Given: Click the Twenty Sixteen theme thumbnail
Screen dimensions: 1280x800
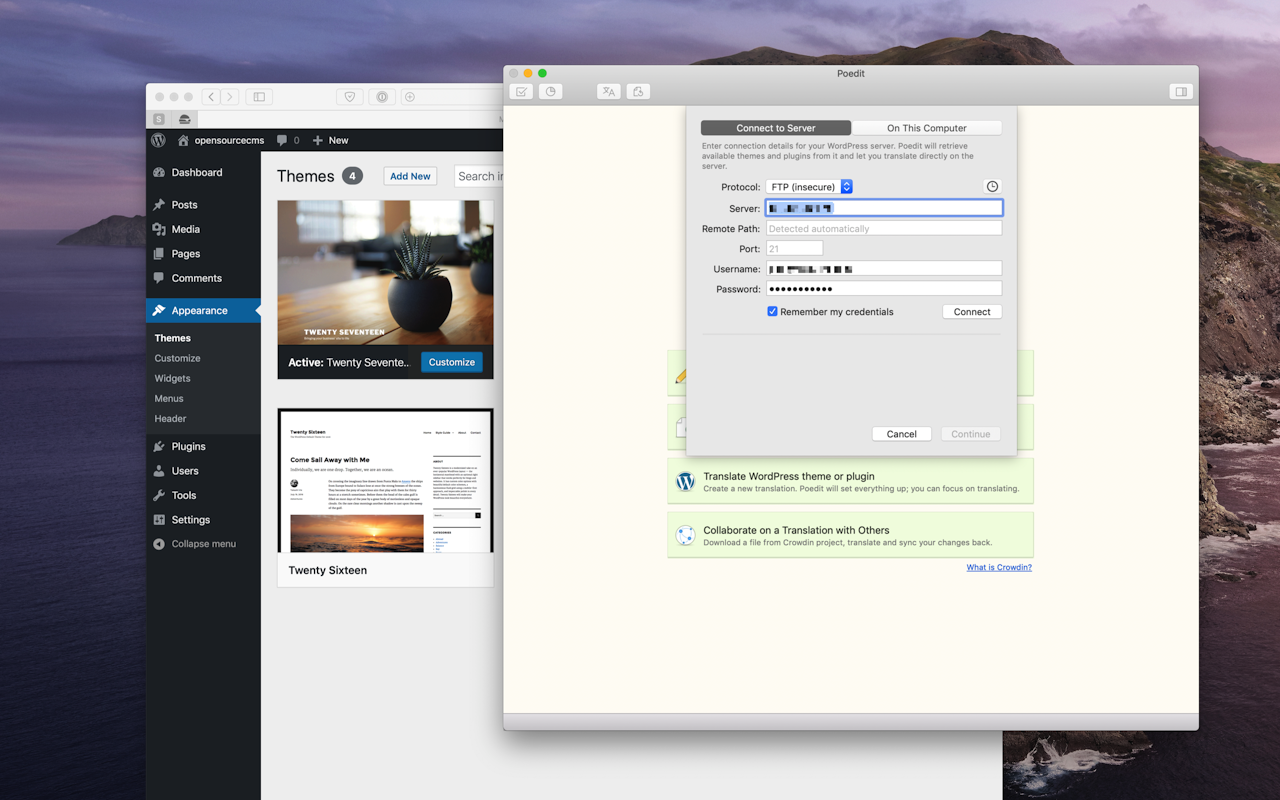Looking at the screenshot, I should tap(385, 481).
